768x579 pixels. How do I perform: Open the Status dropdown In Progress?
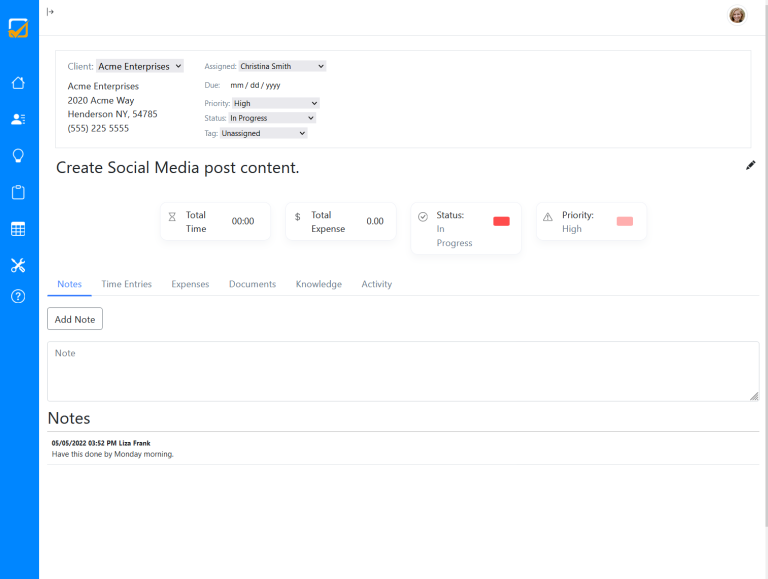point(272,118)
